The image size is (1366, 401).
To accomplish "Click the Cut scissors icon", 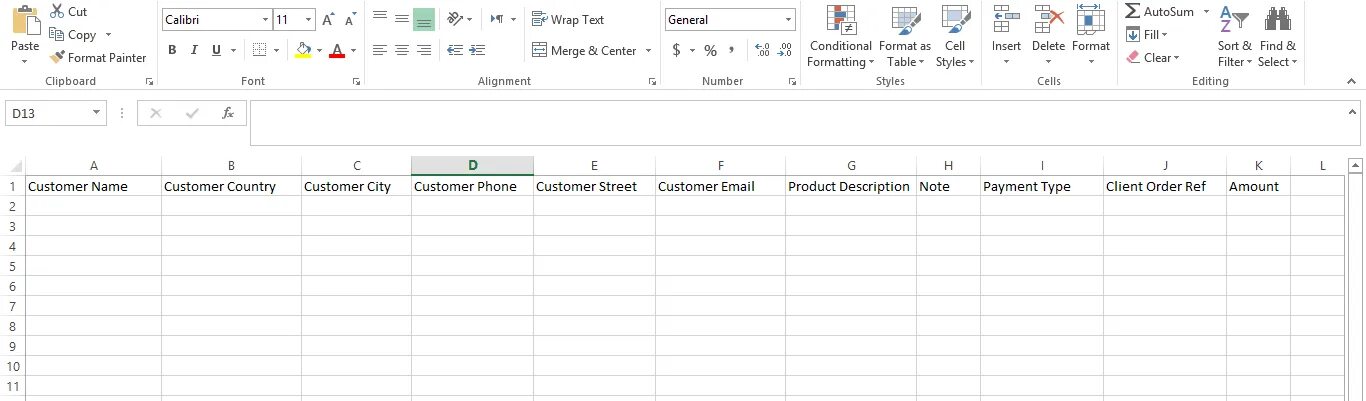I will 57,12.
